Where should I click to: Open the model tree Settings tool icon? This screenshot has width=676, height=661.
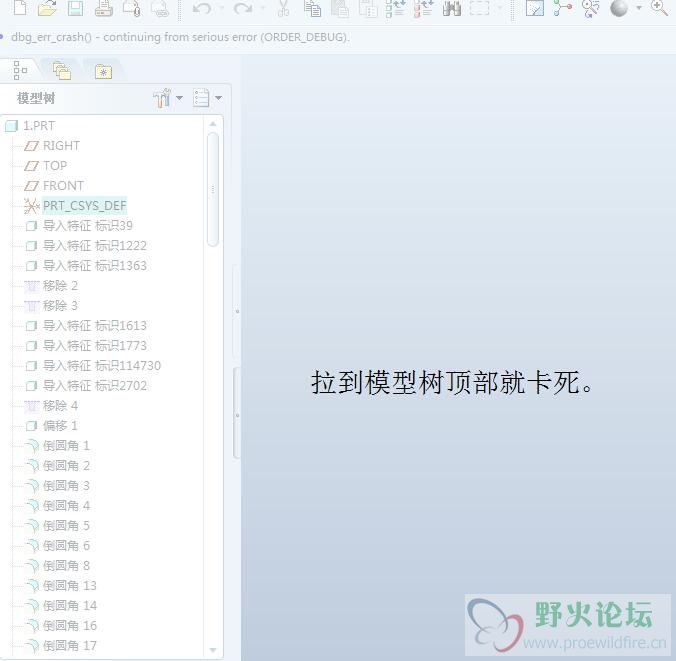click(x=163, y=98)
